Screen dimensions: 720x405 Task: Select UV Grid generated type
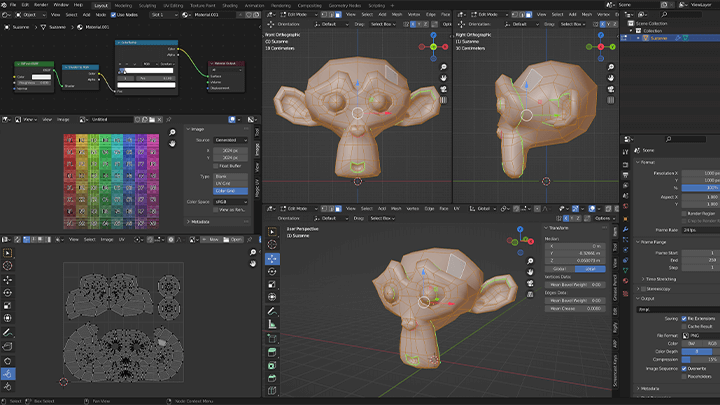(231, 183)
